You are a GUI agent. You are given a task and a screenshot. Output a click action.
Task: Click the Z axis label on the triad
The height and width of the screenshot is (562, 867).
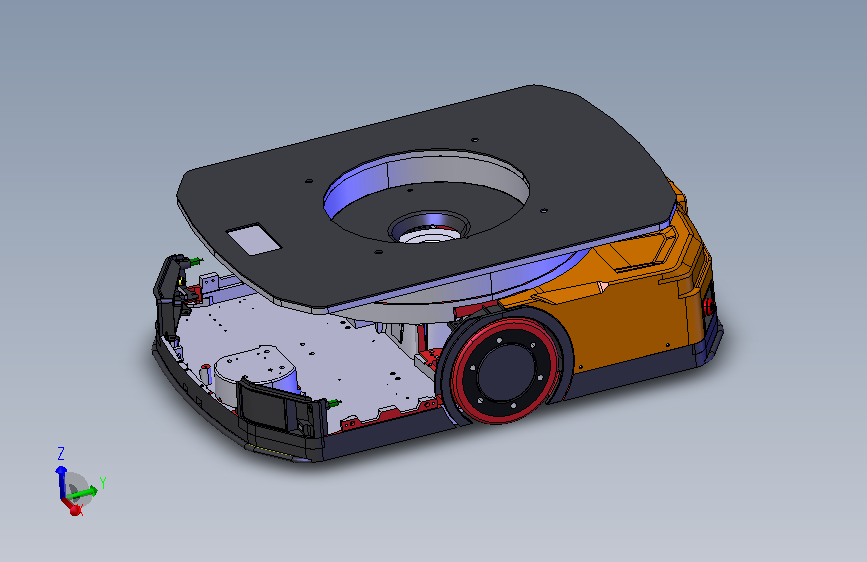pyautogui.click(x=61, y=454)
